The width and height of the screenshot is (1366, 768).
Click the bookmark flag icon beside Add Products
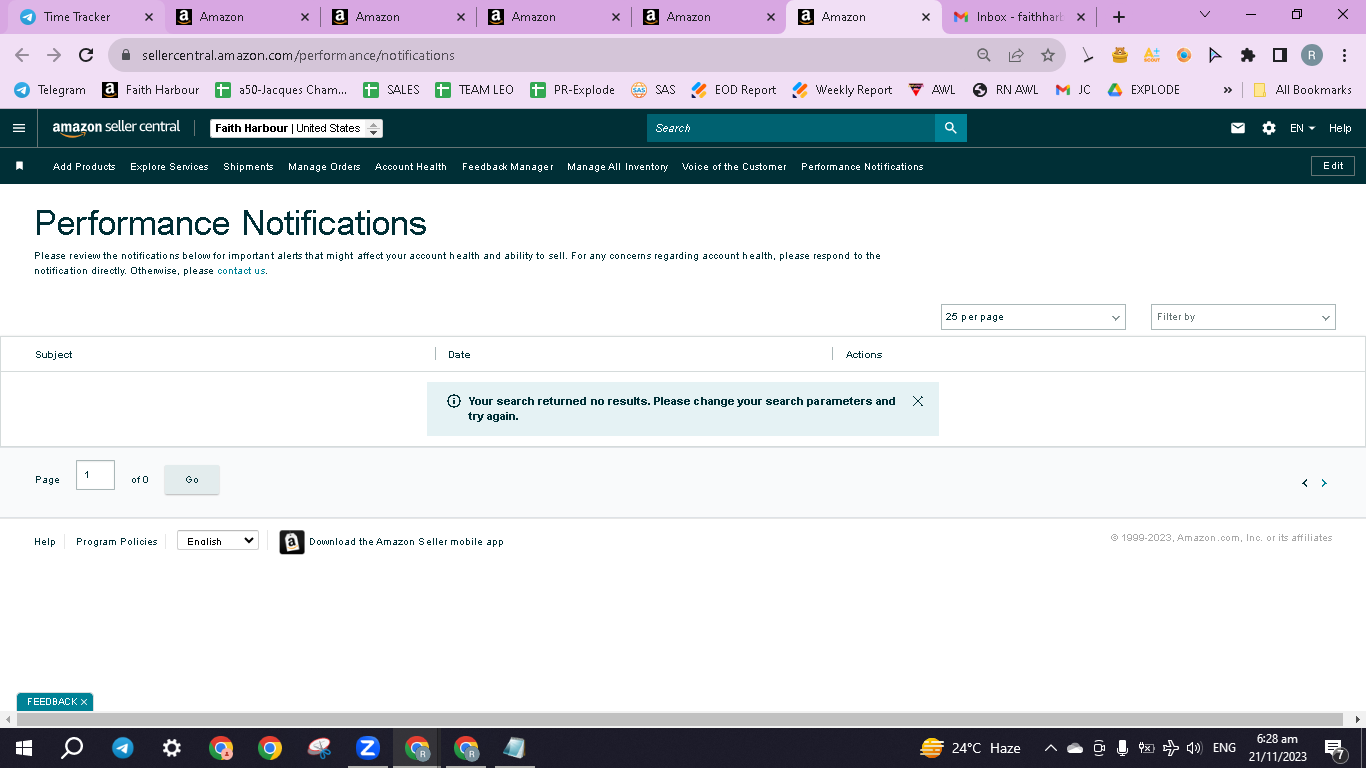19,166
